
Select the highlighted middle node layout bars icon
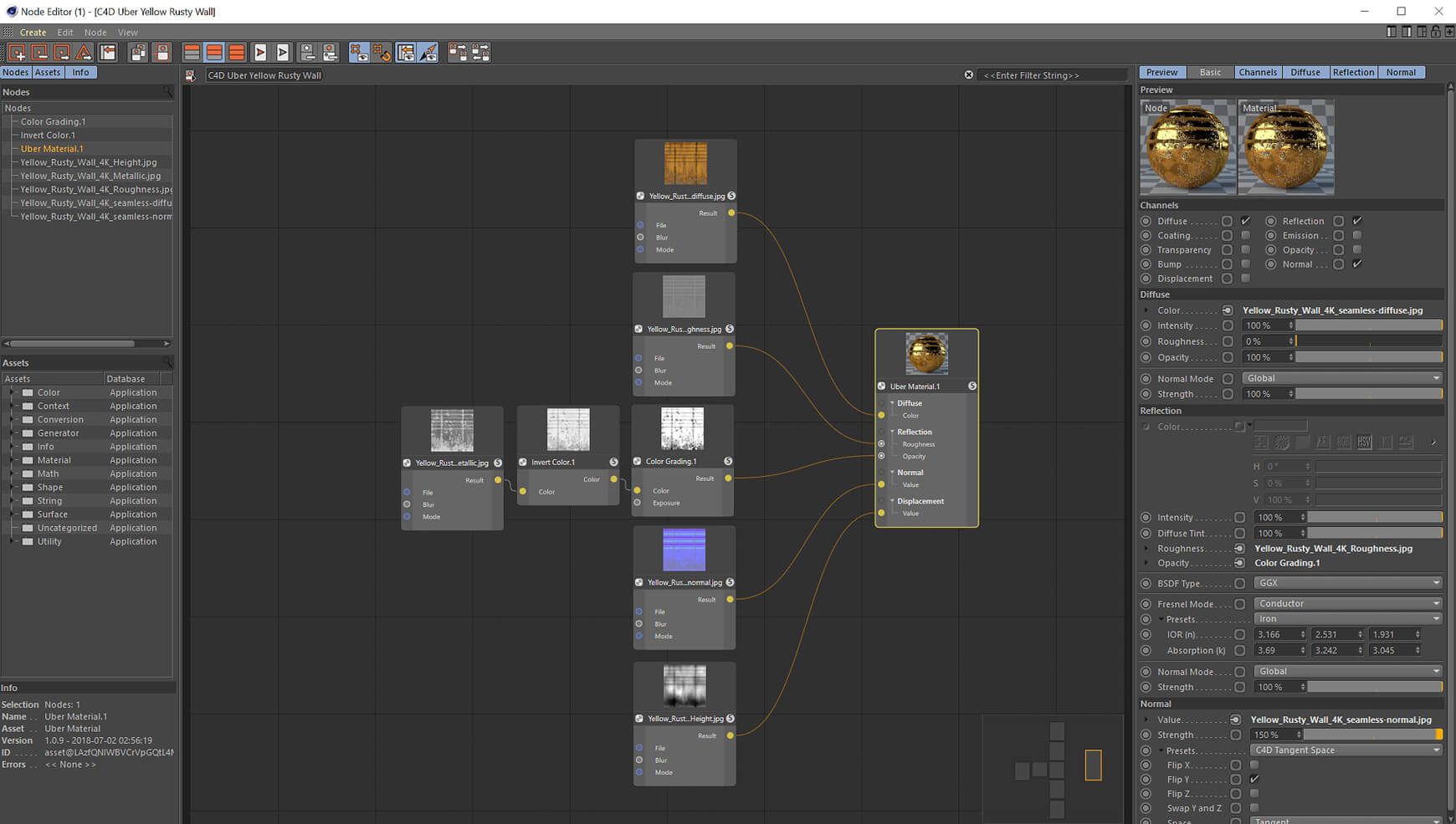coord(214,53)
